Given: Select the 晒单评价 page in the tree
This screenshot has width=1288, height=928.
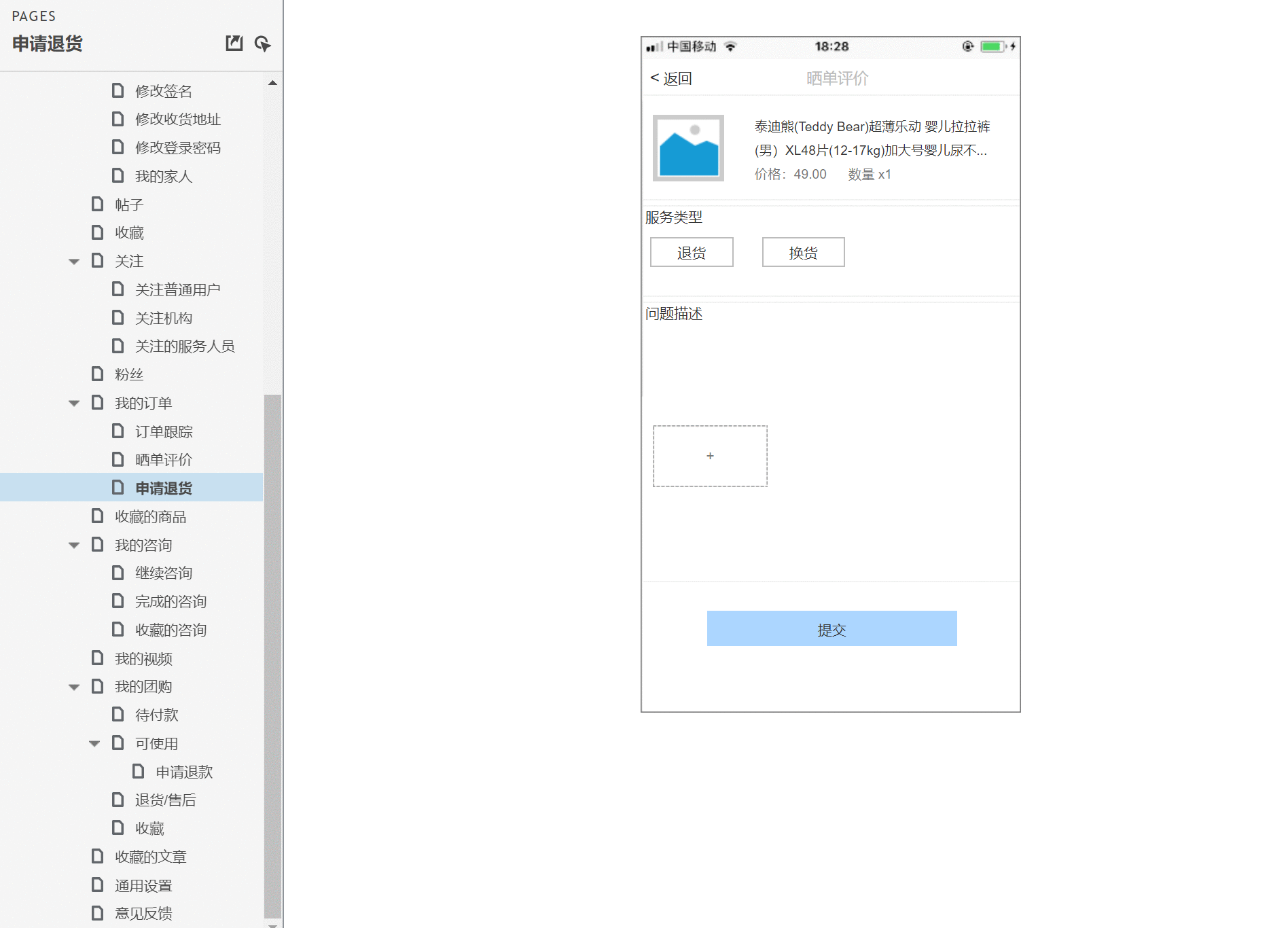Looking at the screenshot, I should (164, 460).
